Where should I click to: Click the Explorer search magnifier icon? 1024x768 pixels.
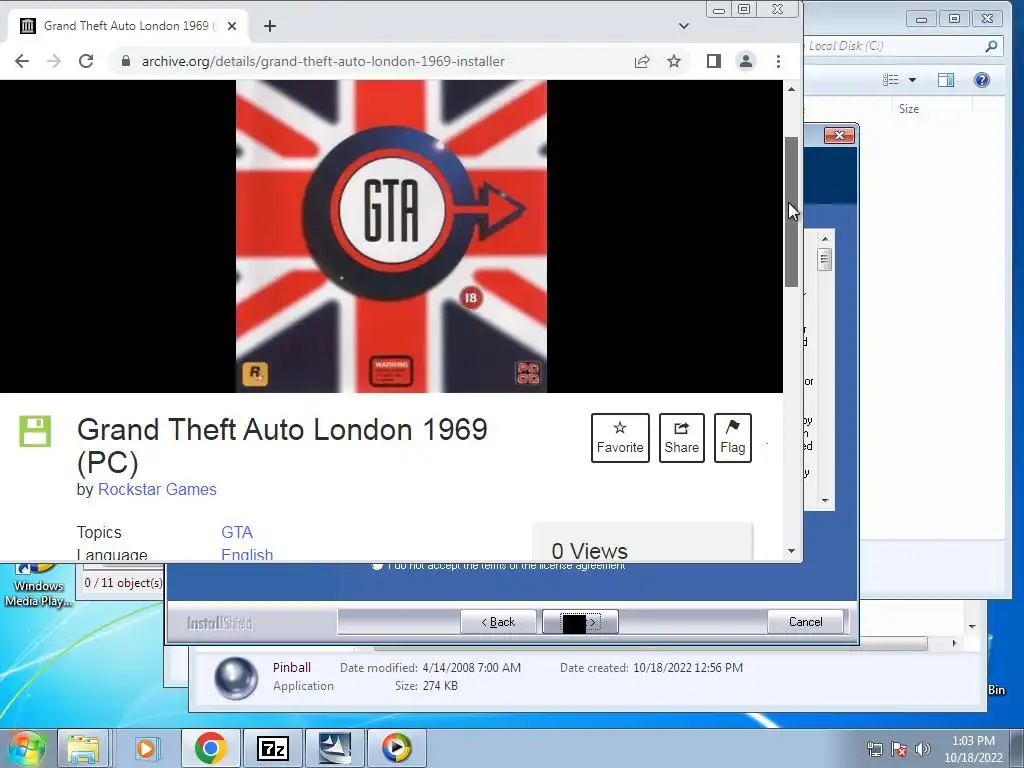(991, 46)
